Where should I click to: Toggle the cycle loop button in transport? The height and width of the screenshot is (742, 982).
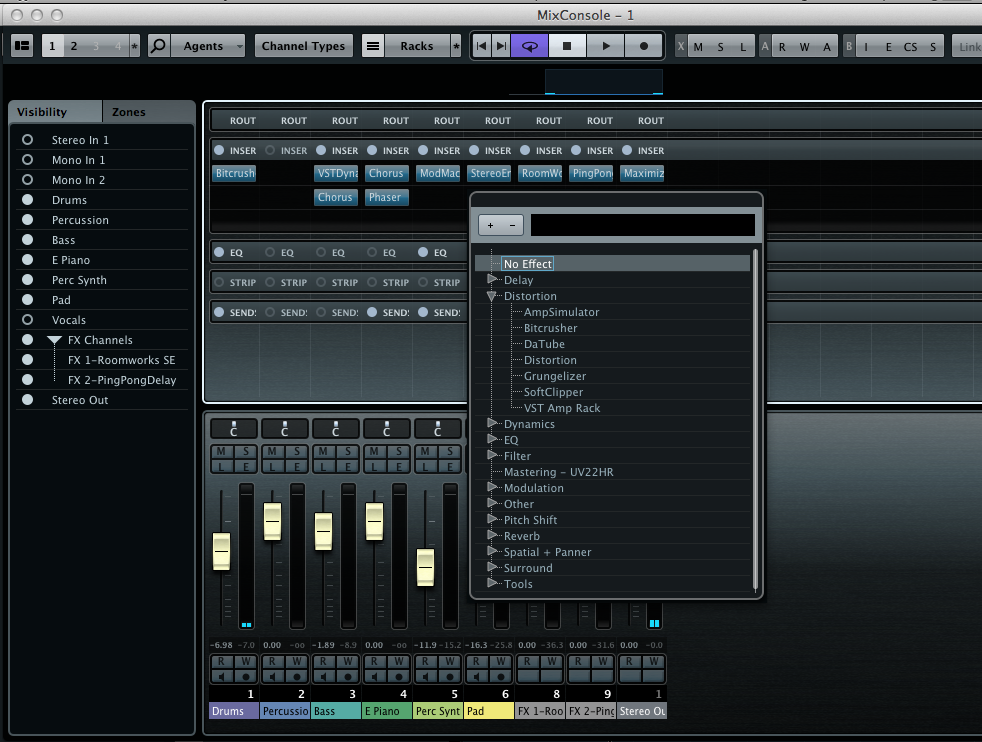[530, 46]
